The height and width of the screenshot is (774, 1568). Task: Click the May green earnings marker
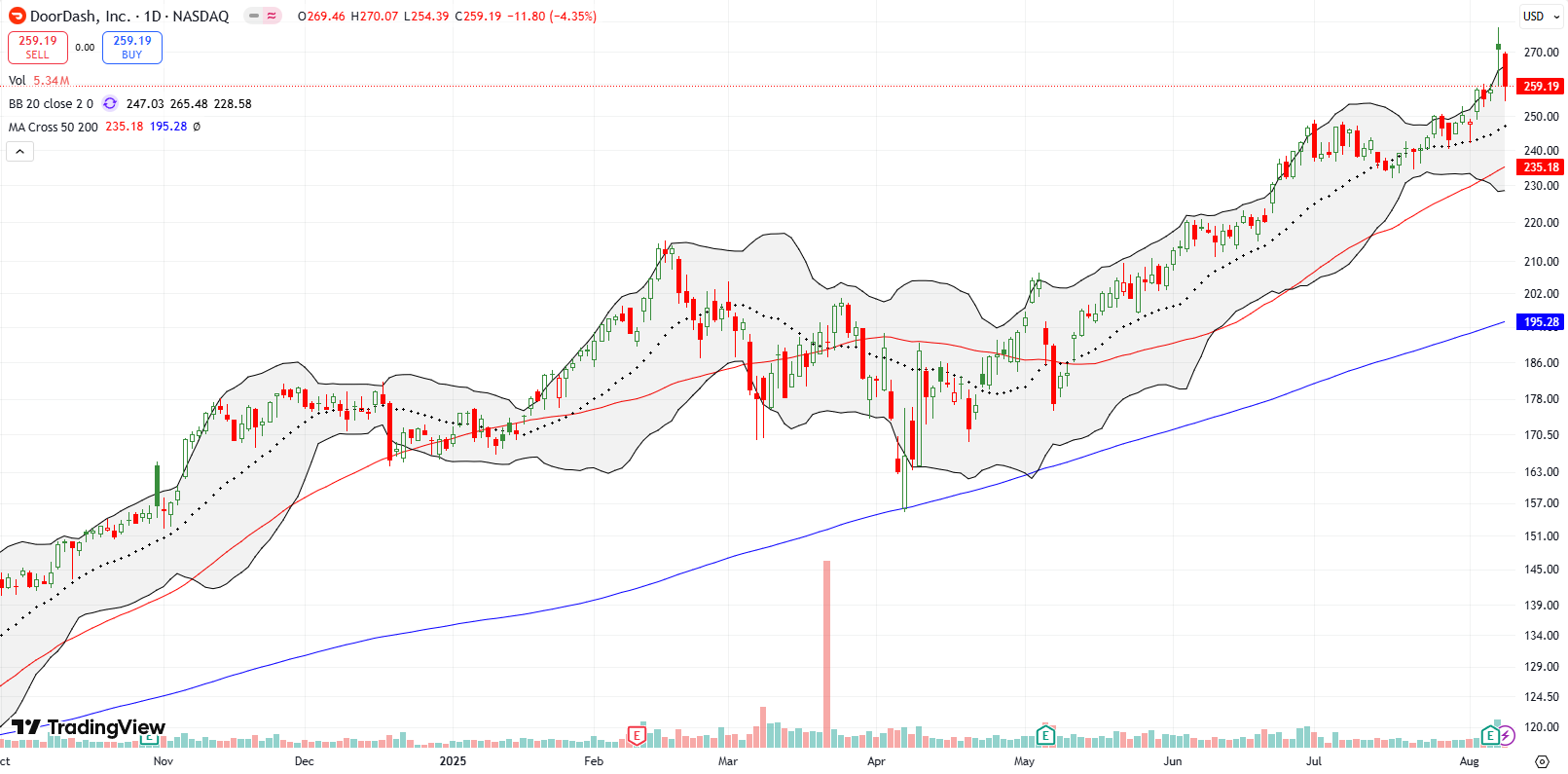pyautogui.click(x=1044, y=735)
